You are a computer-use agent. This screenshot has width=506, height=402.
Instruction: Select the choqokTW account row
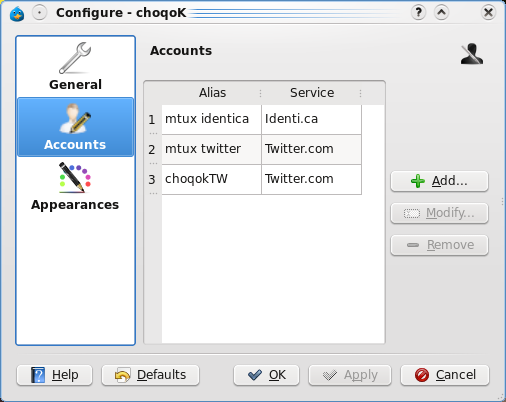coord(262,179)
